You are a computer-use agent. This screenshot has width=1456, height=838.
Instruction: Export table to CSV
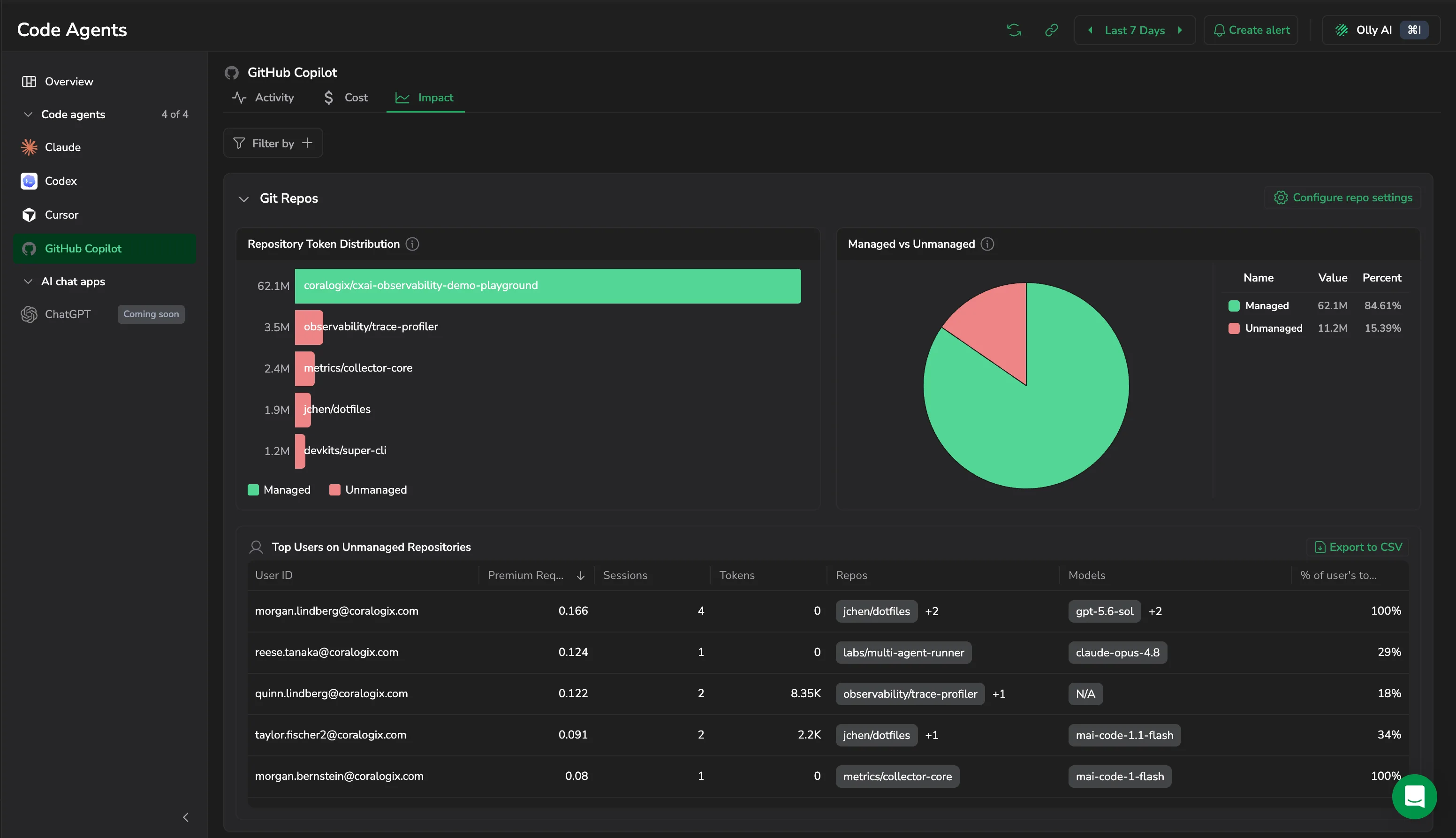click(x=1357, y=547)
